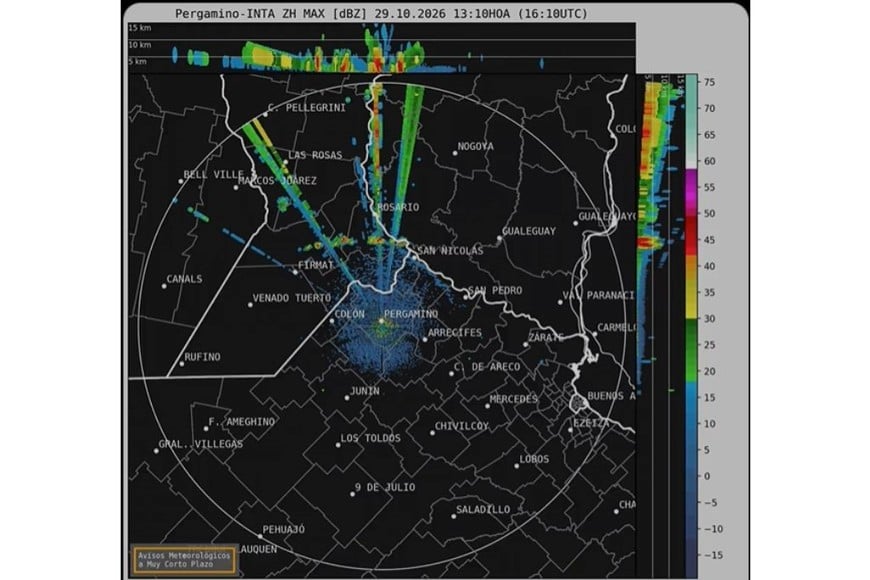870x580 pixels.
Task: Click the SAN PEDRO label
Action: pos(495,291)
